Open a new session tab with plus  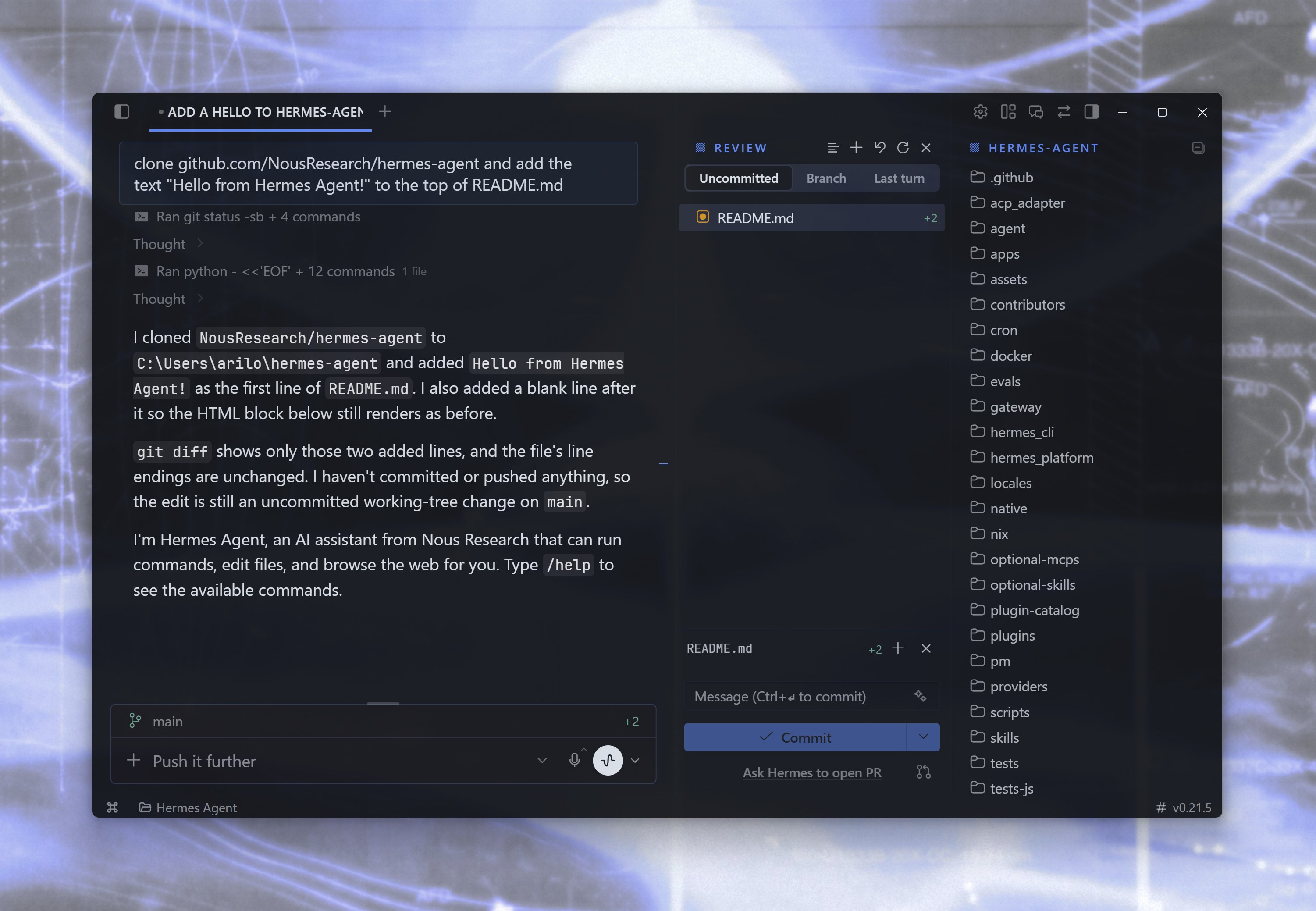click(385, 111)
